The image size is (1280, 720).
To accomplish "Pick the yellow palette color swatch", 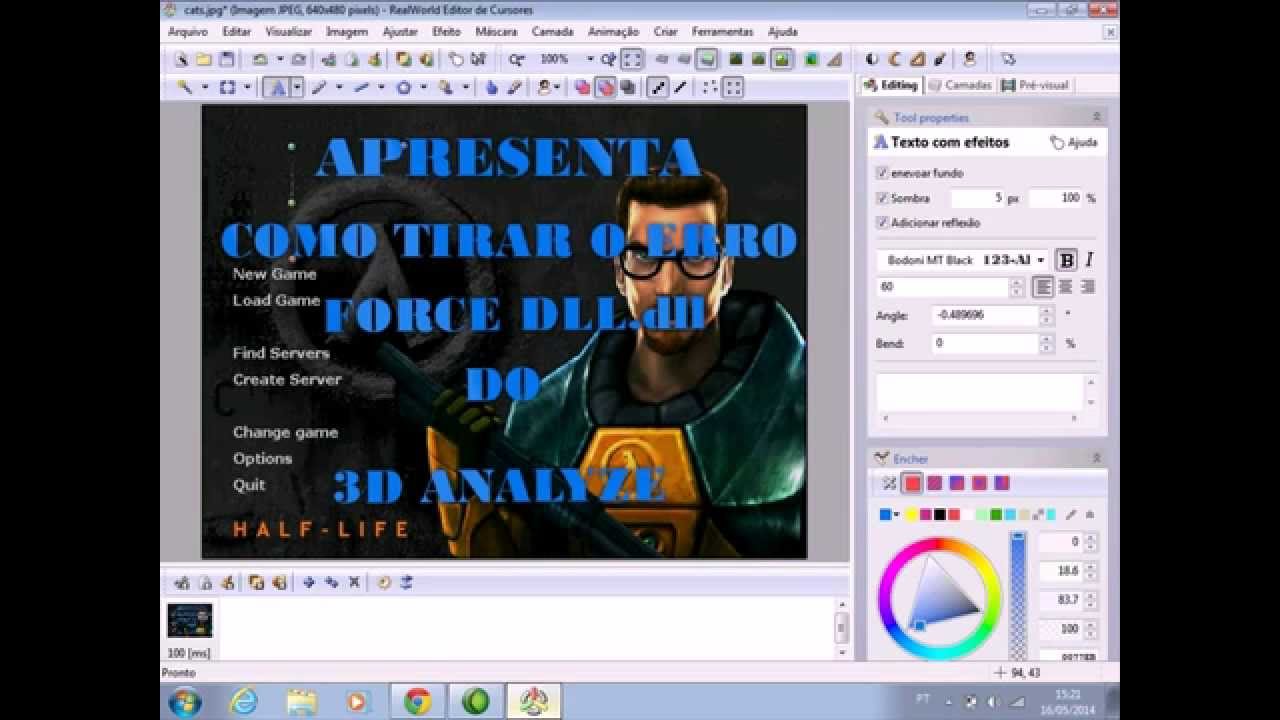I will (x=911, y=515).
